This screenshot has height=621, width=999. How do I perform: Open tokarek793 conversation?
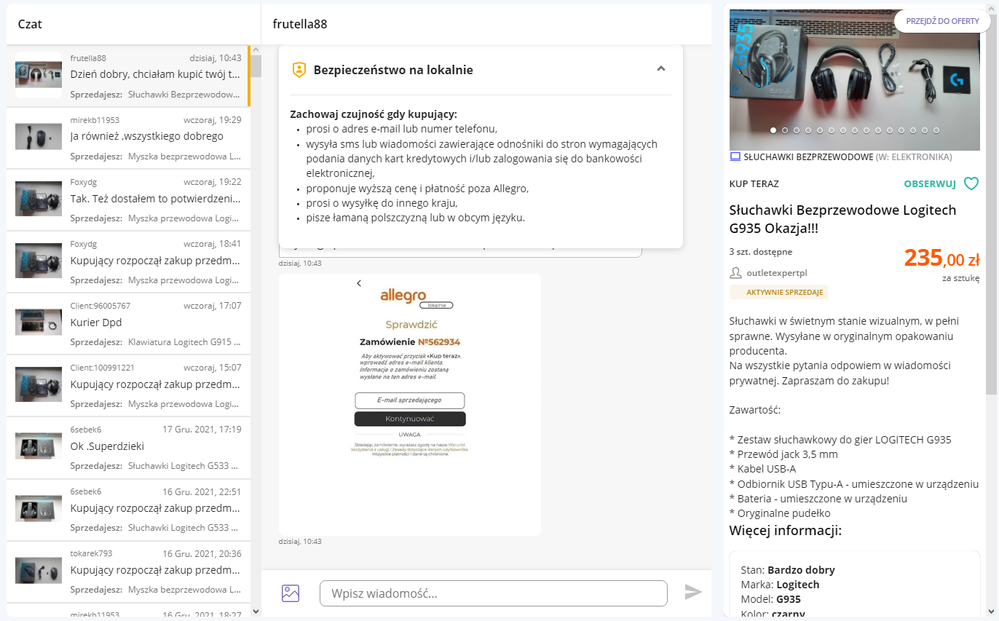(128, 570)
